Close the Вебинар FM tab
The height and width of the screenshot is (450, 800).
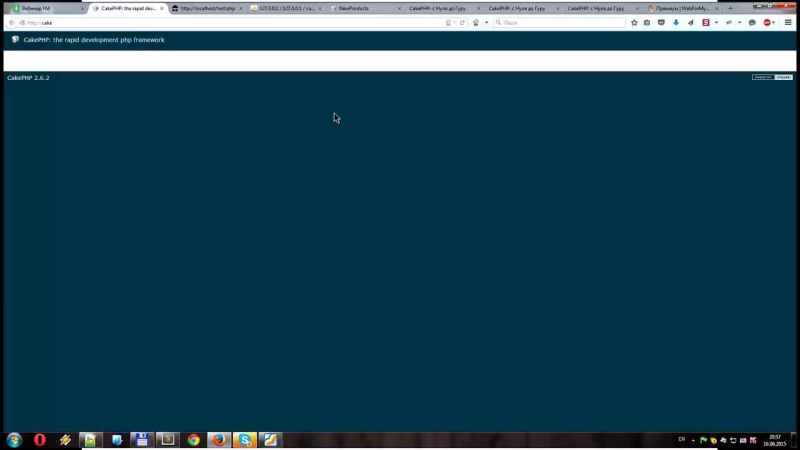tap(82, 9)
